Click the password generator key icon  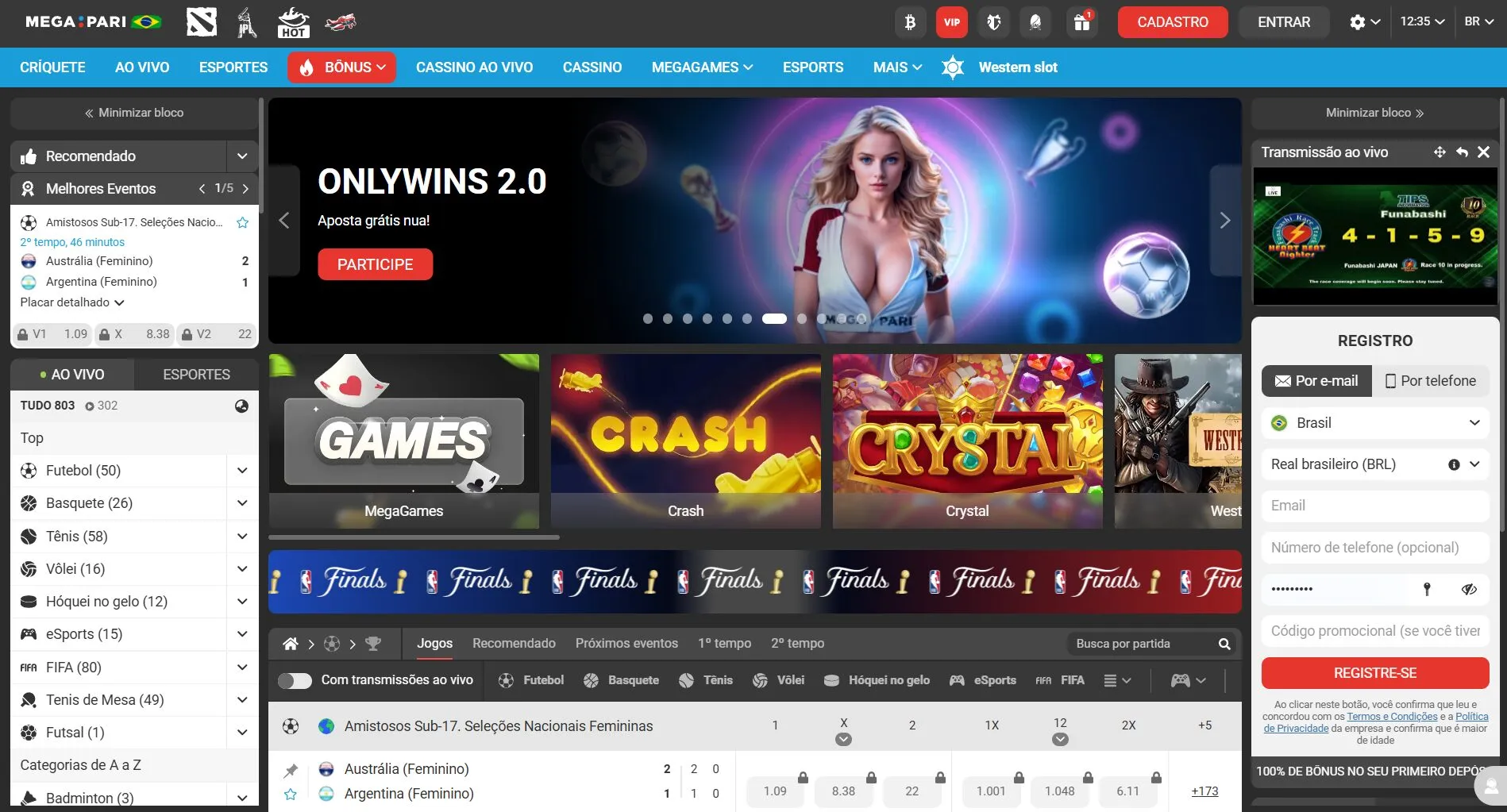pyautogui.click(x=1427, y=589)
